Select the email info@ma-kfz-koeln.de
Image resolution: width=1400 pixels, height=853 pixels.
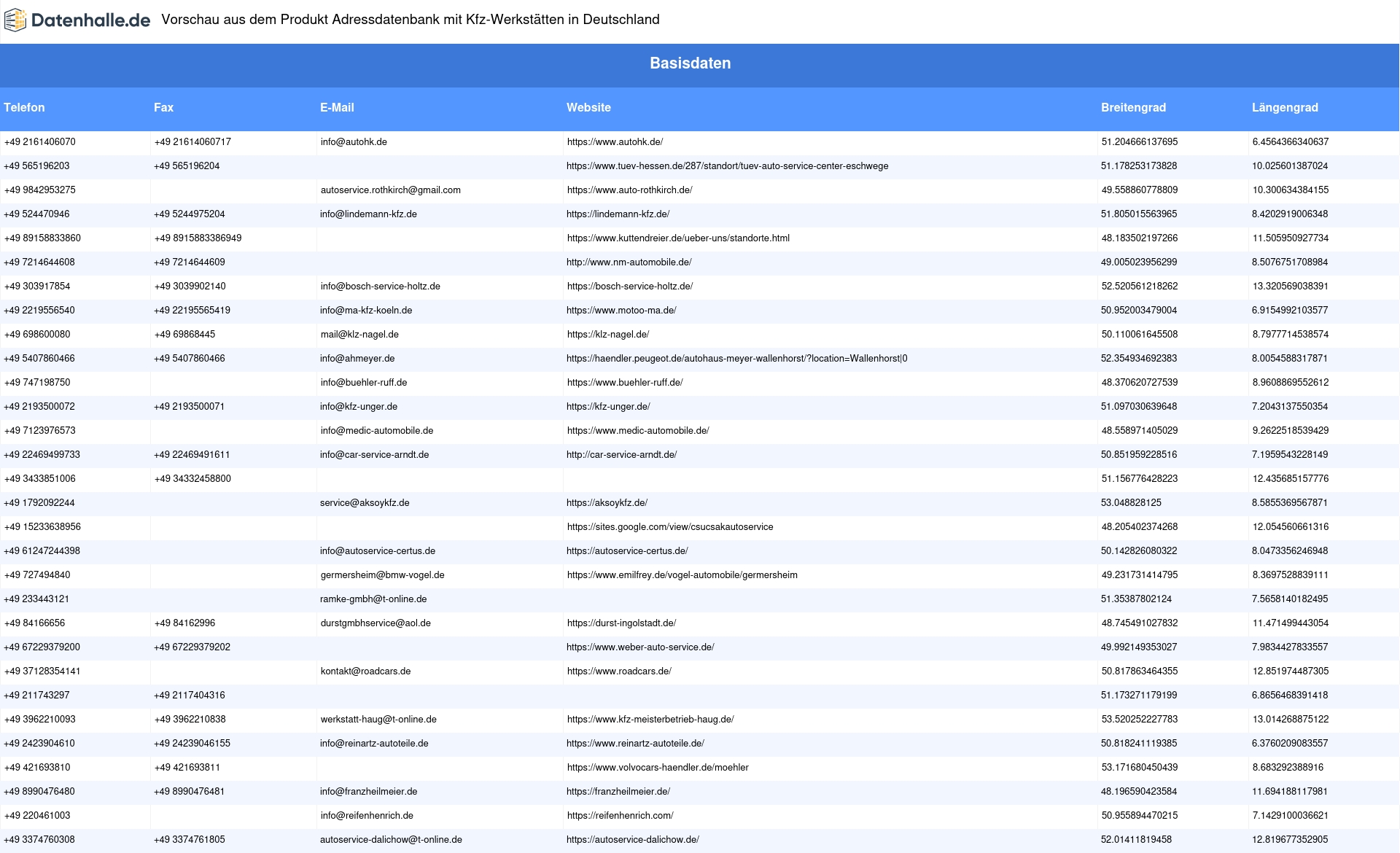(366, 311)
